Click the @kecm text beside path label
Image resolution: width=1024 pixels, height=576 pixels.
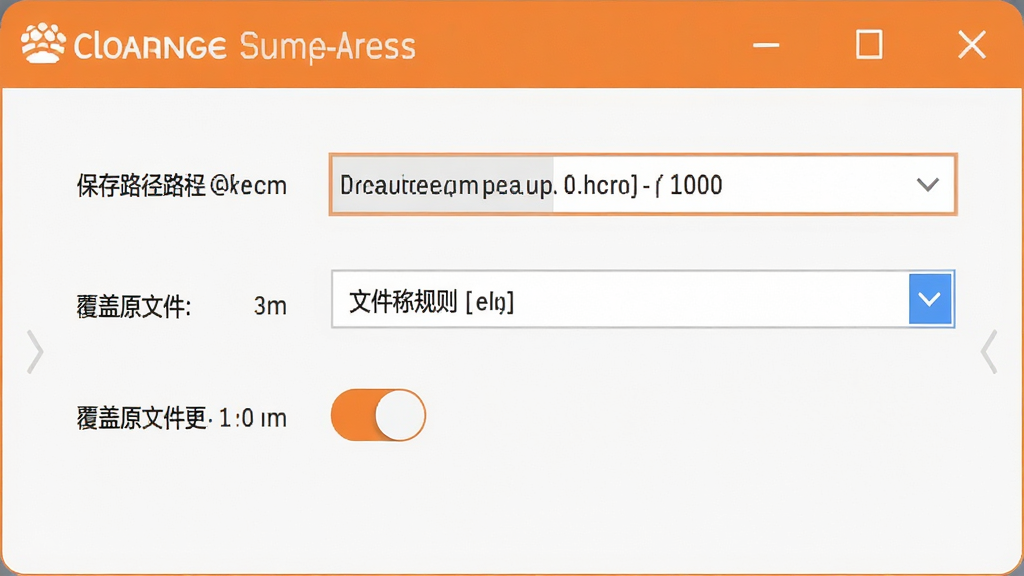point(249,186)
